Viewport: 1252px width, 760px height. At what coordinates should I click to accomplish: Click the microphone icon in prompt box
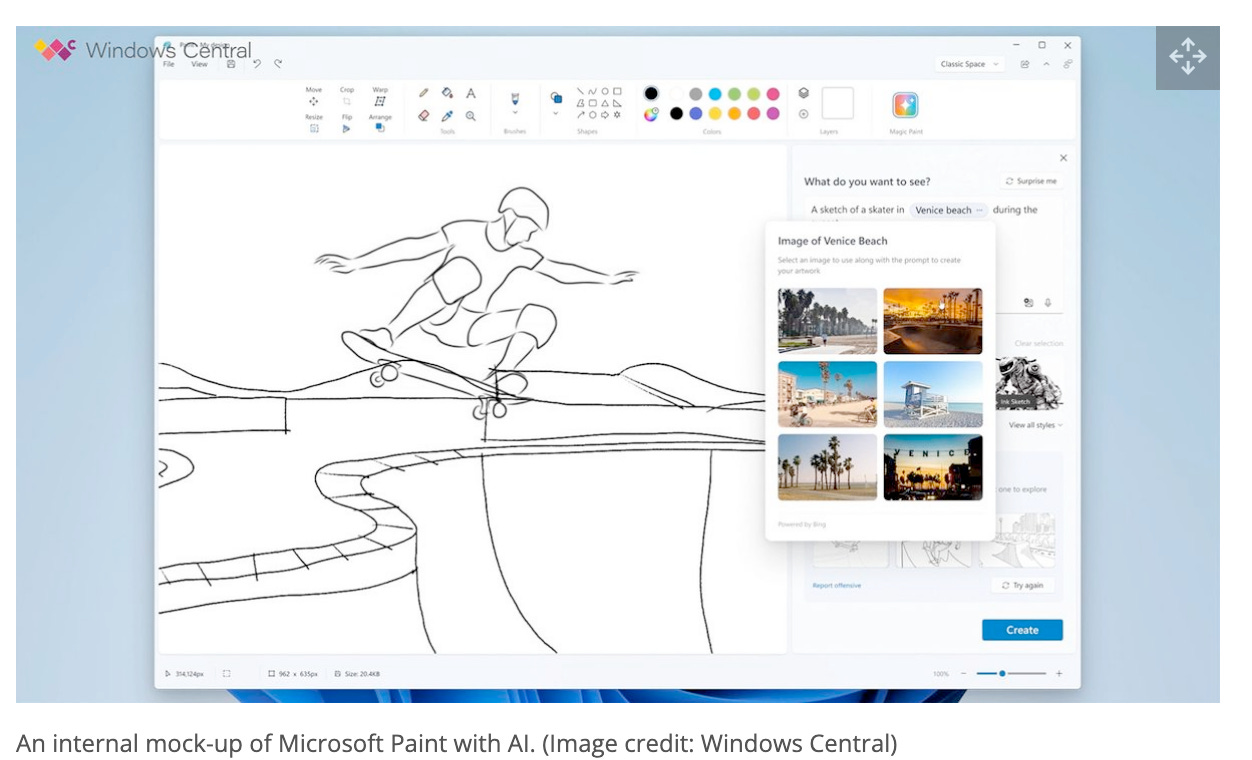click(x=1048, y=302)
